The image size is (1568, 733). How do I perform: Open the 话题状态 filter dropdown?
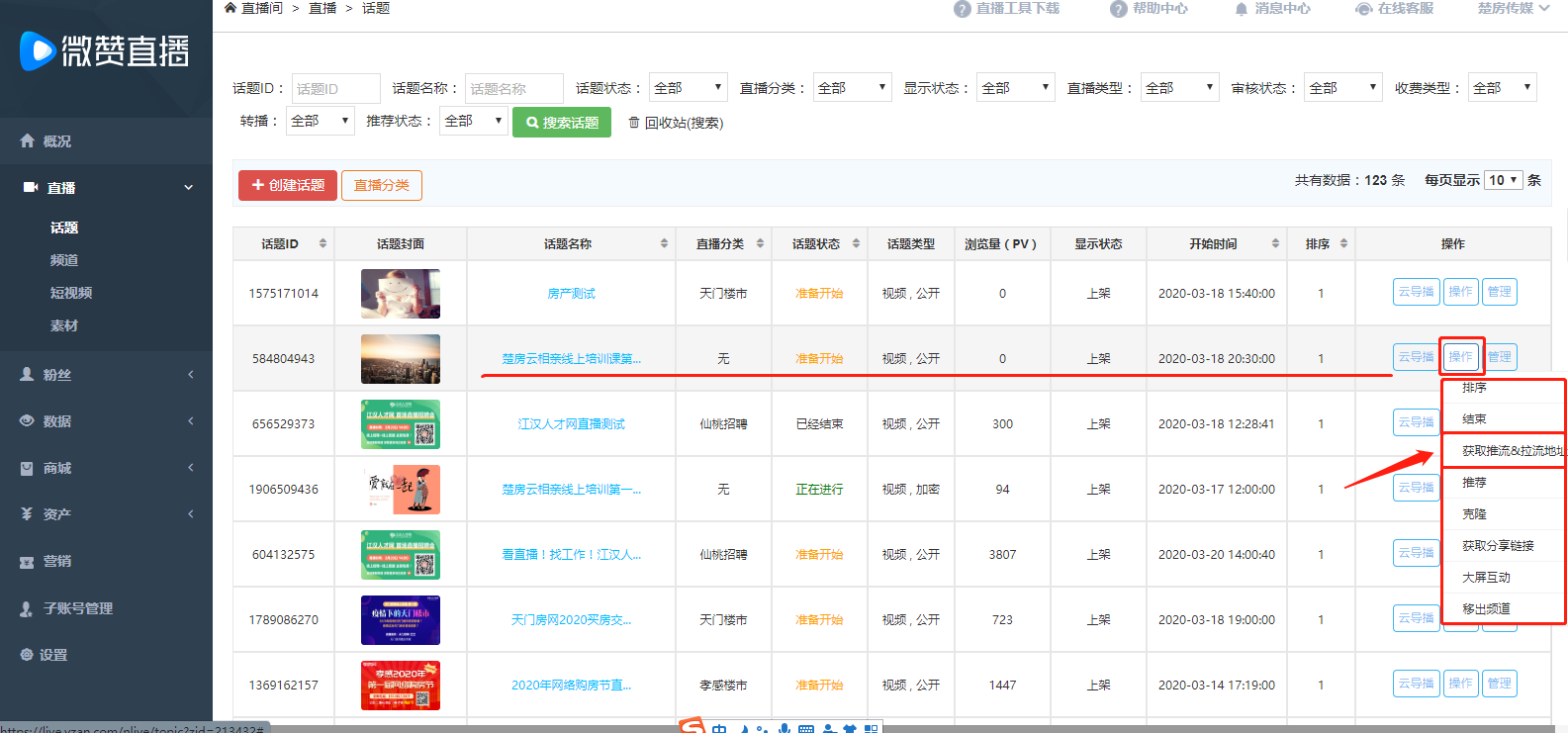point(688,88)
